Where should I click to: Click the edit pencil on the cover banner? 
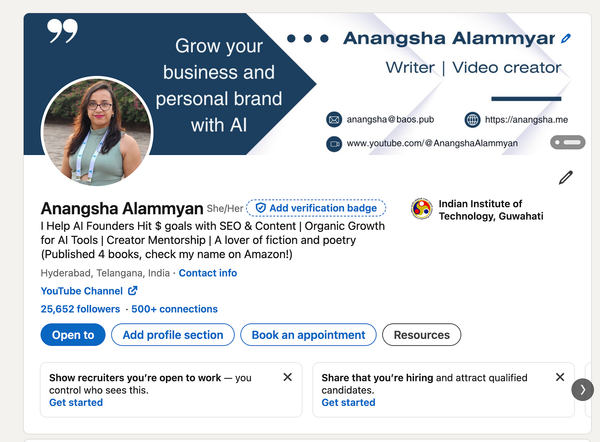(x=566, y=38)
